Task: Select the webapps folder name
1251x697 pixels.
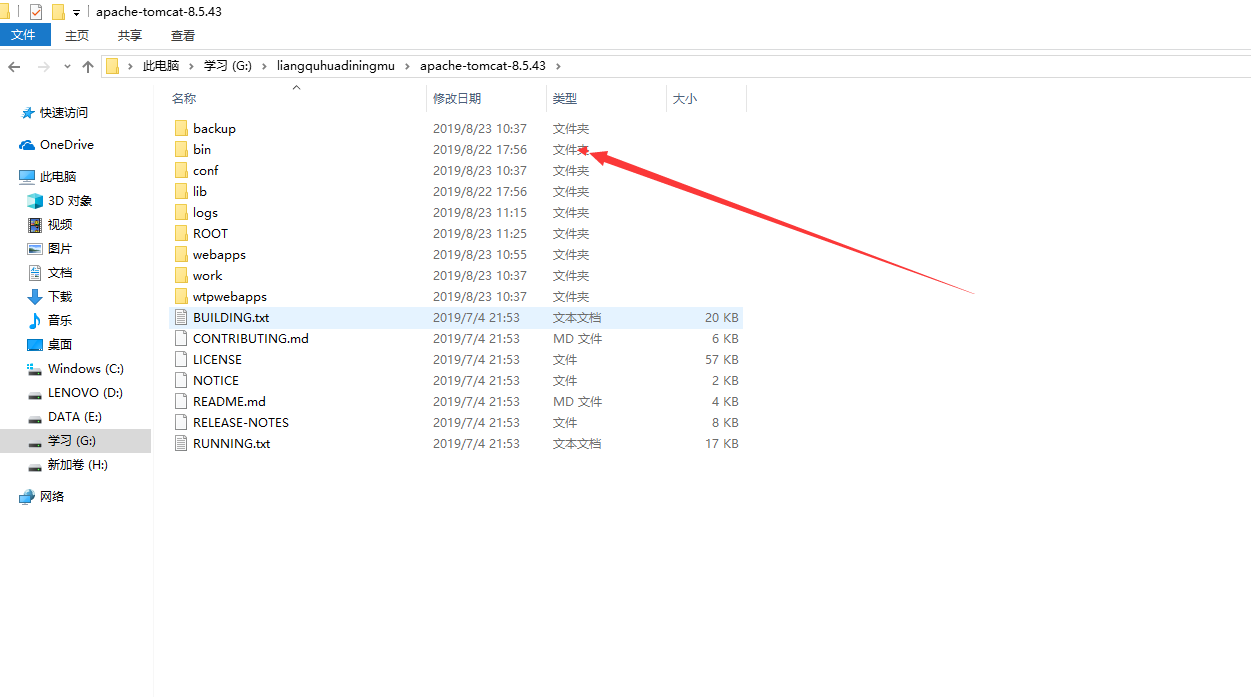Action: [x=219, y=254]
